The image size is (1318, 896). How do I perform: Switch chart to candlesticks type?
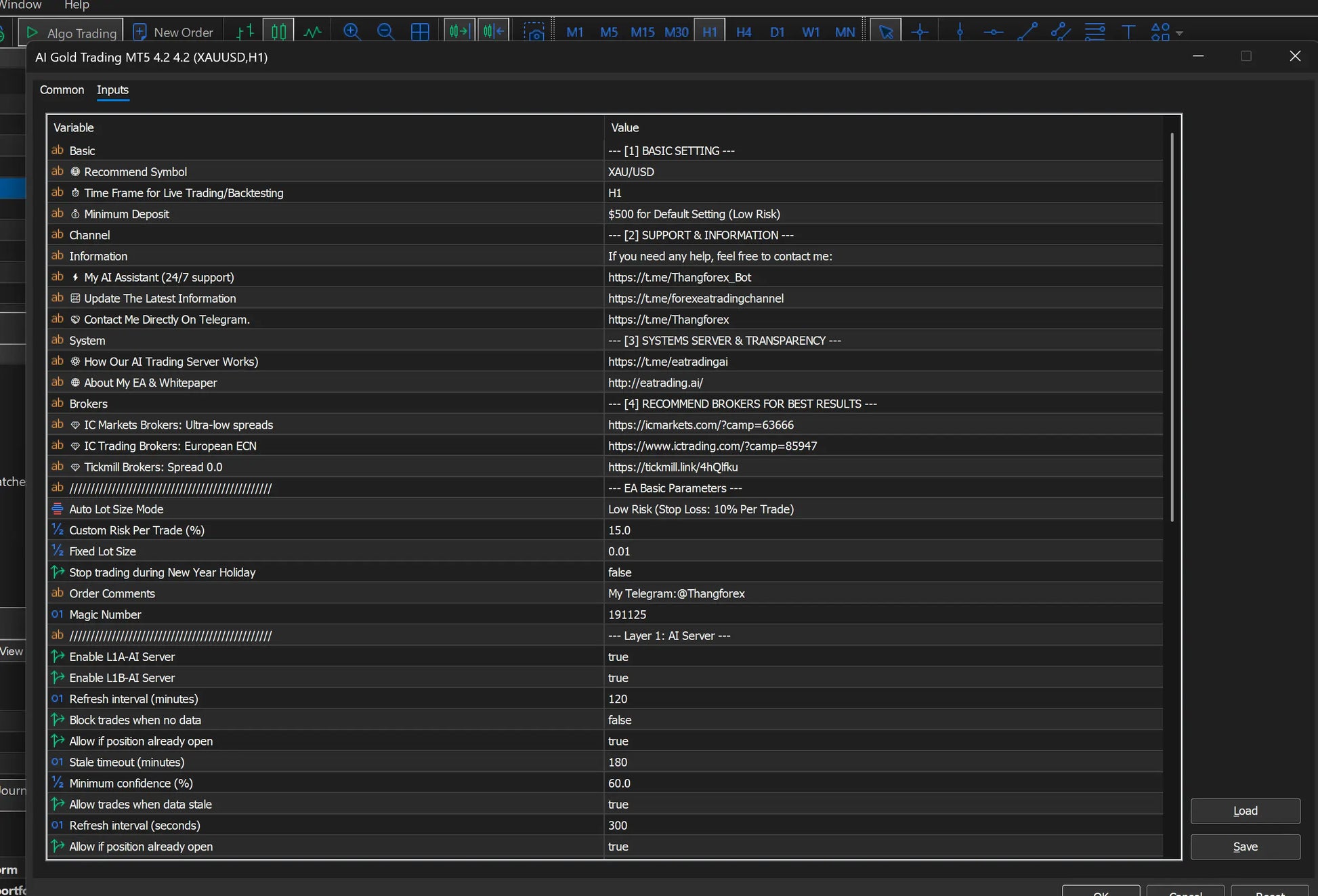[x=278, y=31]
